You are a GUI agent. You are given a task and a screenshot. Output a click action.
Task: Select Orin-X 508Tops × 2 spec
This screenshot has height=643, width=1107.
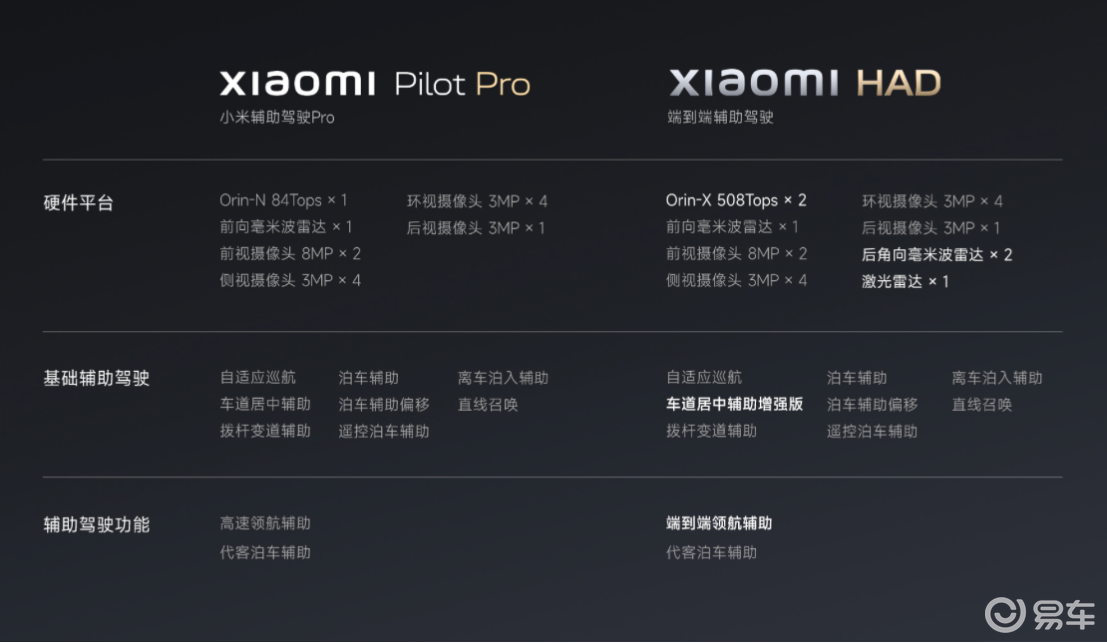pos(736,200)
